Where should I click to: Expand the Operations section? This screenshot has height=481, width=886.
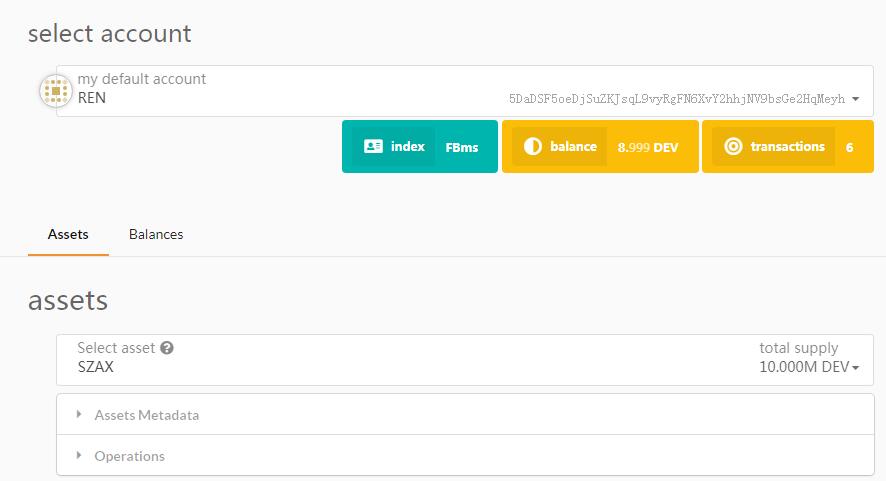[129, 456]
